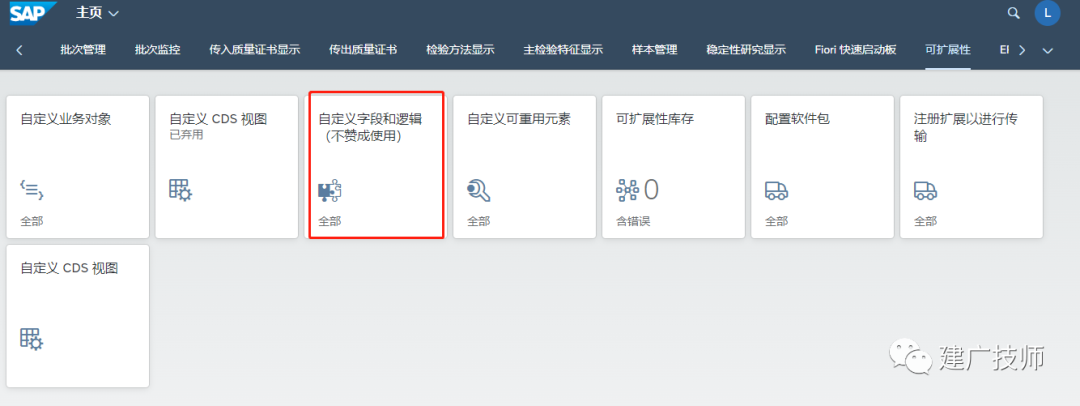Go to the 稳定性研究显示 tab
The width and height of the screenshot is (1080, 406).
pos(746,50)
